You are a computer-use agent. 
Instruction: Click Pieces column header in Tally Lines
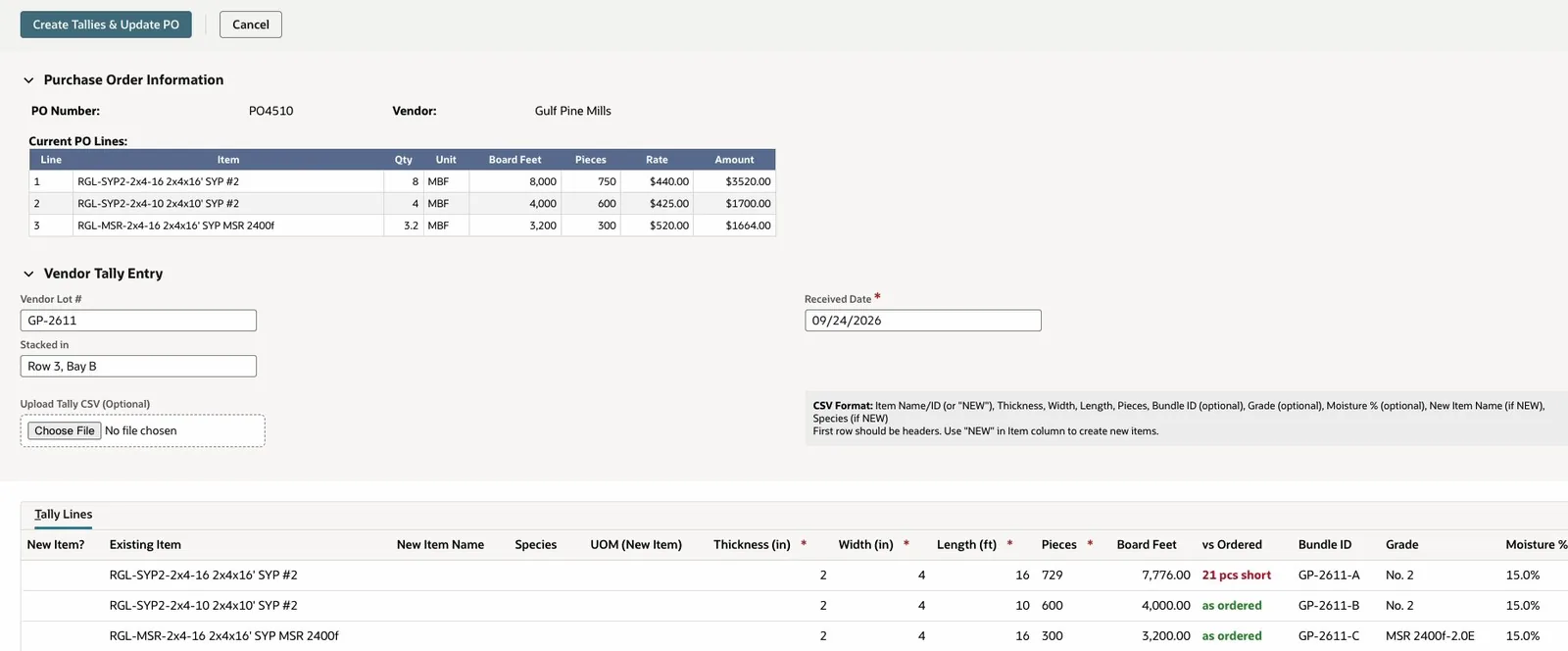tap(1058, 545)
